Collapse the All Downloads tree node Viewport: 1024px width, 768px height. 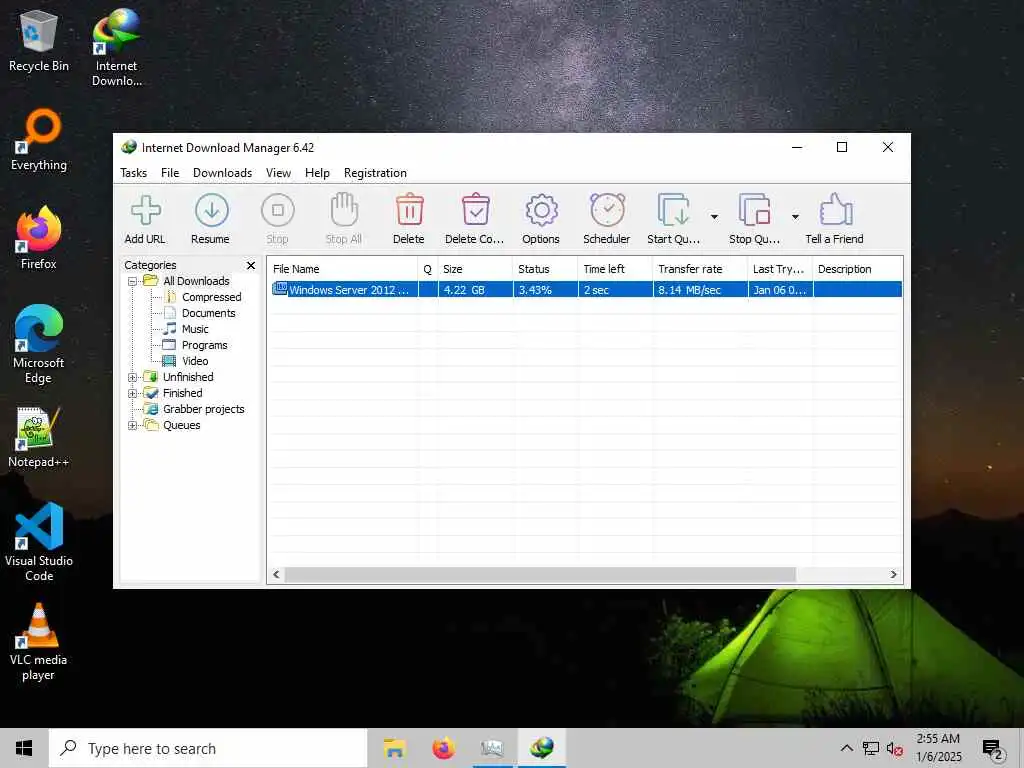point(133,281)
